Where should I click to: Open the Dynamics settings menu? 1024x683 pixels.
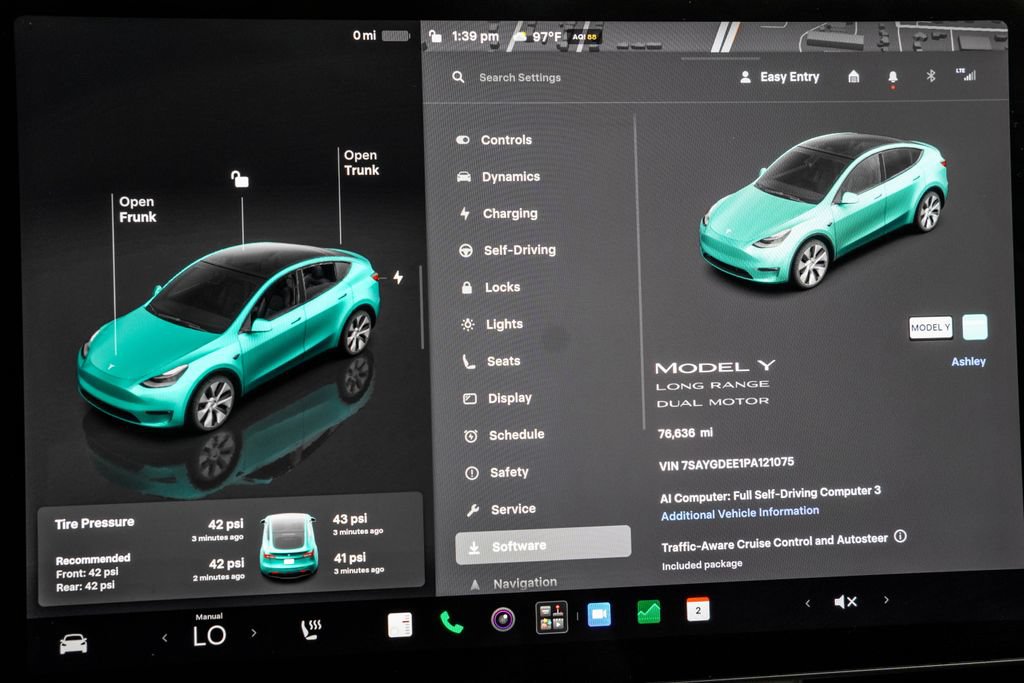pos(498,176)
